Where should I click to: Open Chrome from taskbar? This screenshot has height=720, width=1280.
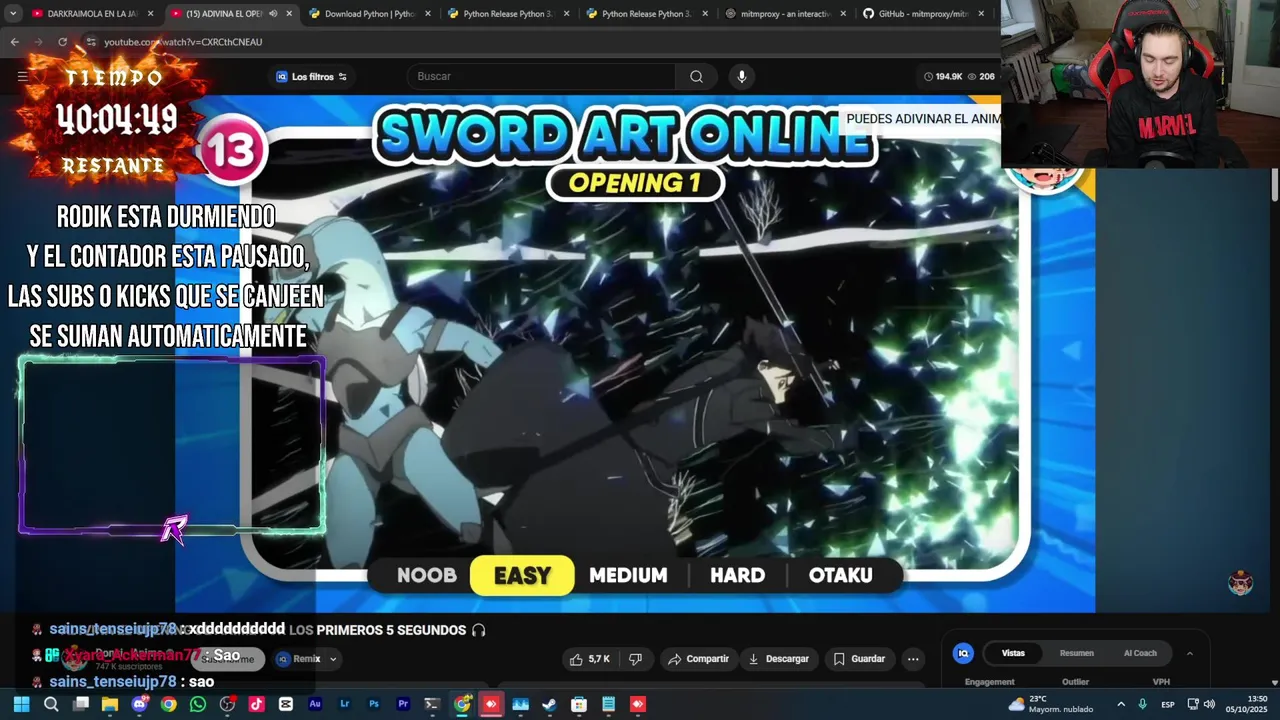168,704
